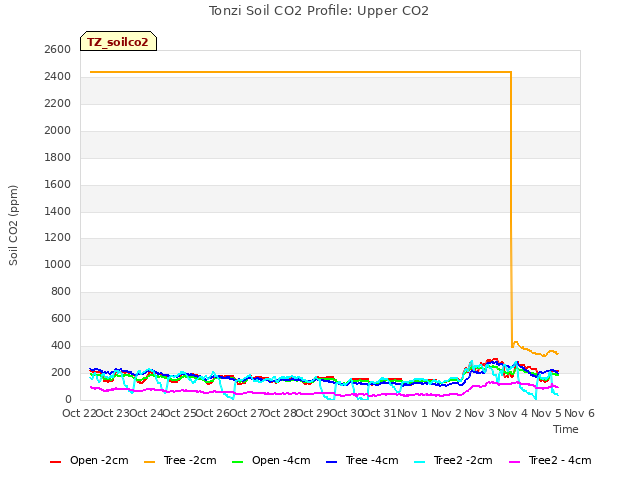Click the 2000 y-axis tick label

pyautogui.click(x=58, y=131)
